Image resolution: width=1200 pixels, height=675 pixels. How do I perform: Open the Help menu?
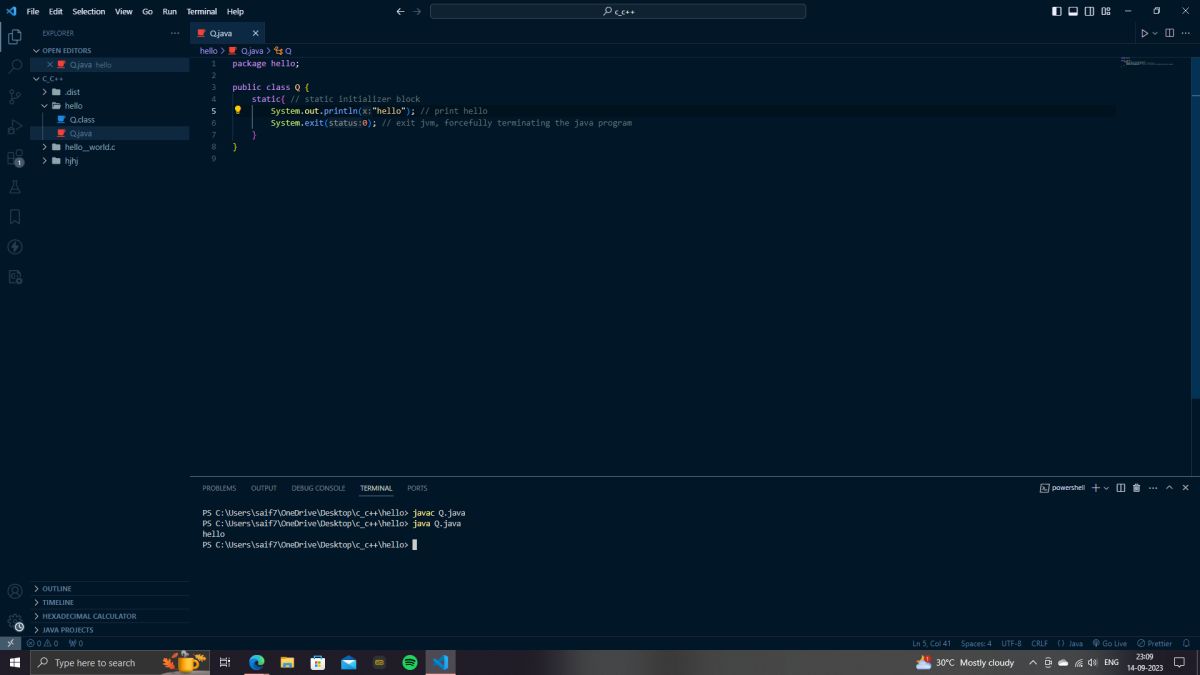pos(235,11)
